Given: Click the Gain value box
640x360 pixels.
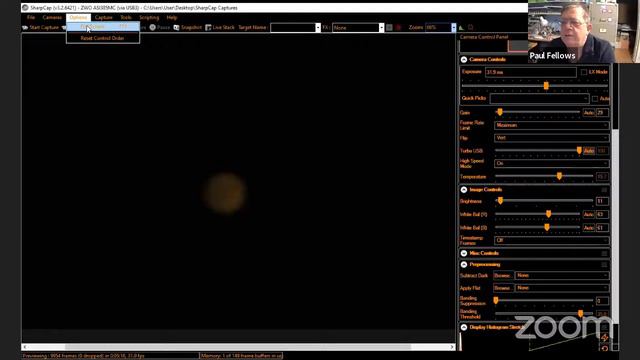Looking at the screenshot, I should click(x=602, y=113).
